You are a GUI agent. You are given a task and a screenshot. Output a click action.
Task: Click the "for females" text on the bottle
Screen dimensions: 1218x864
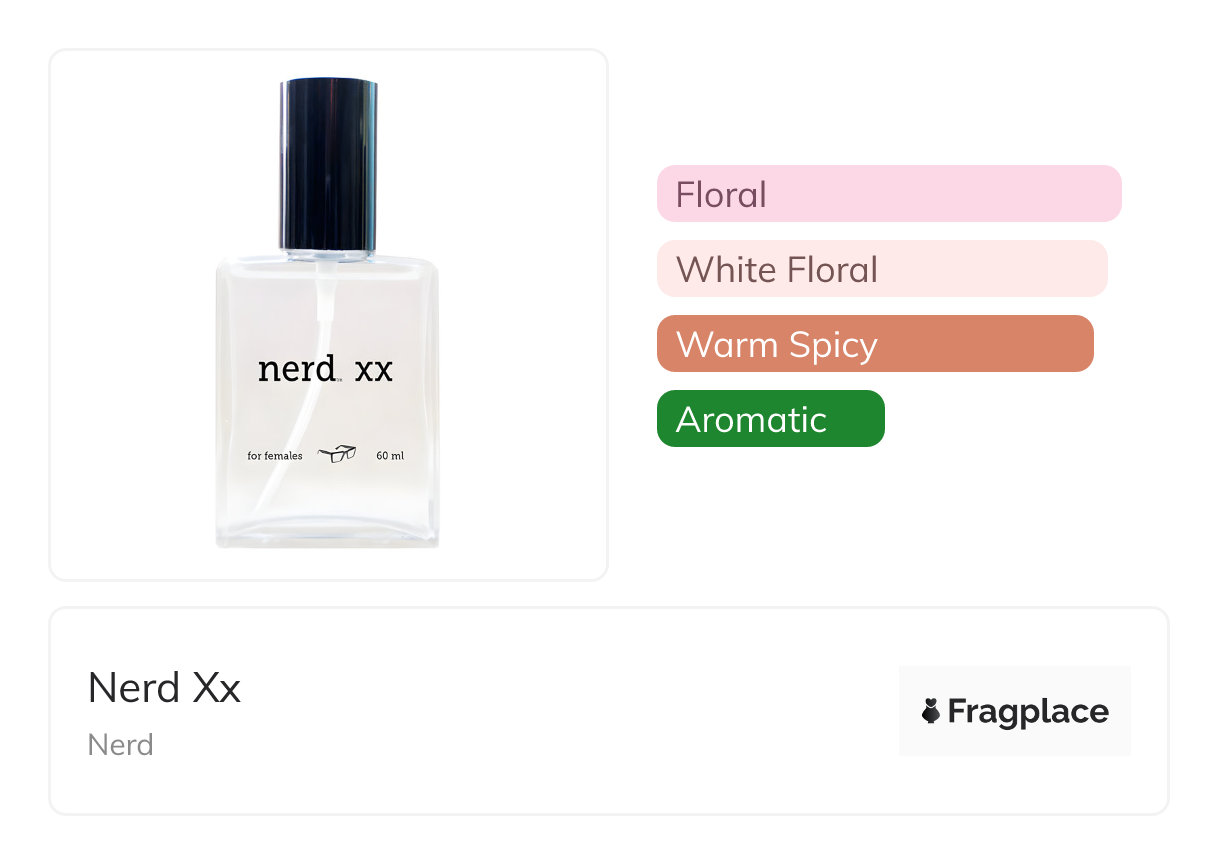coord(275,456)
